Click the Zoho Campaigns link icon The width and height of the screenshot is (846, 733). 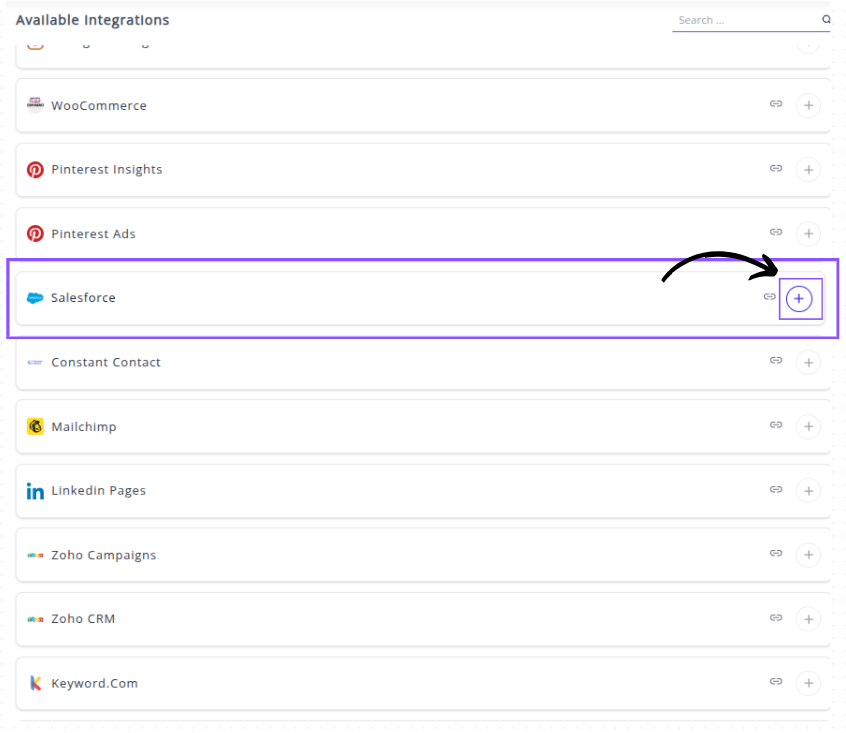[775, 553]
